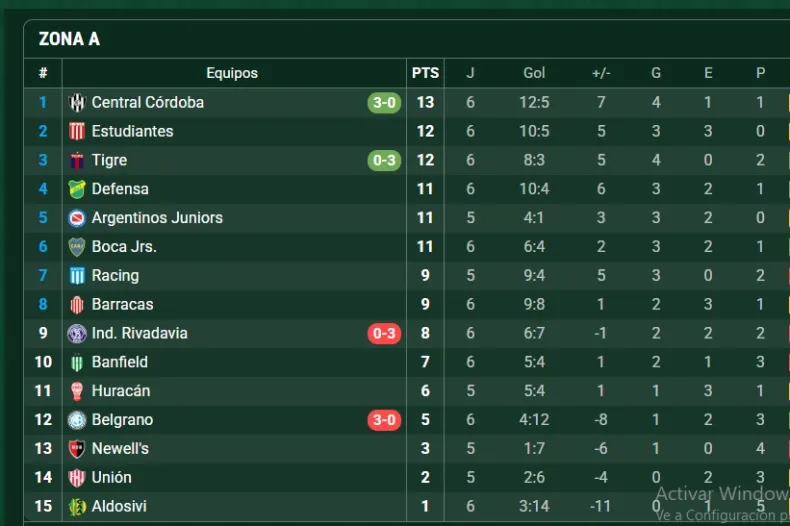Screen dimensions: 790x526
Task: Click the Argentinos Juniors badge icon
Action: coord(77,218)
